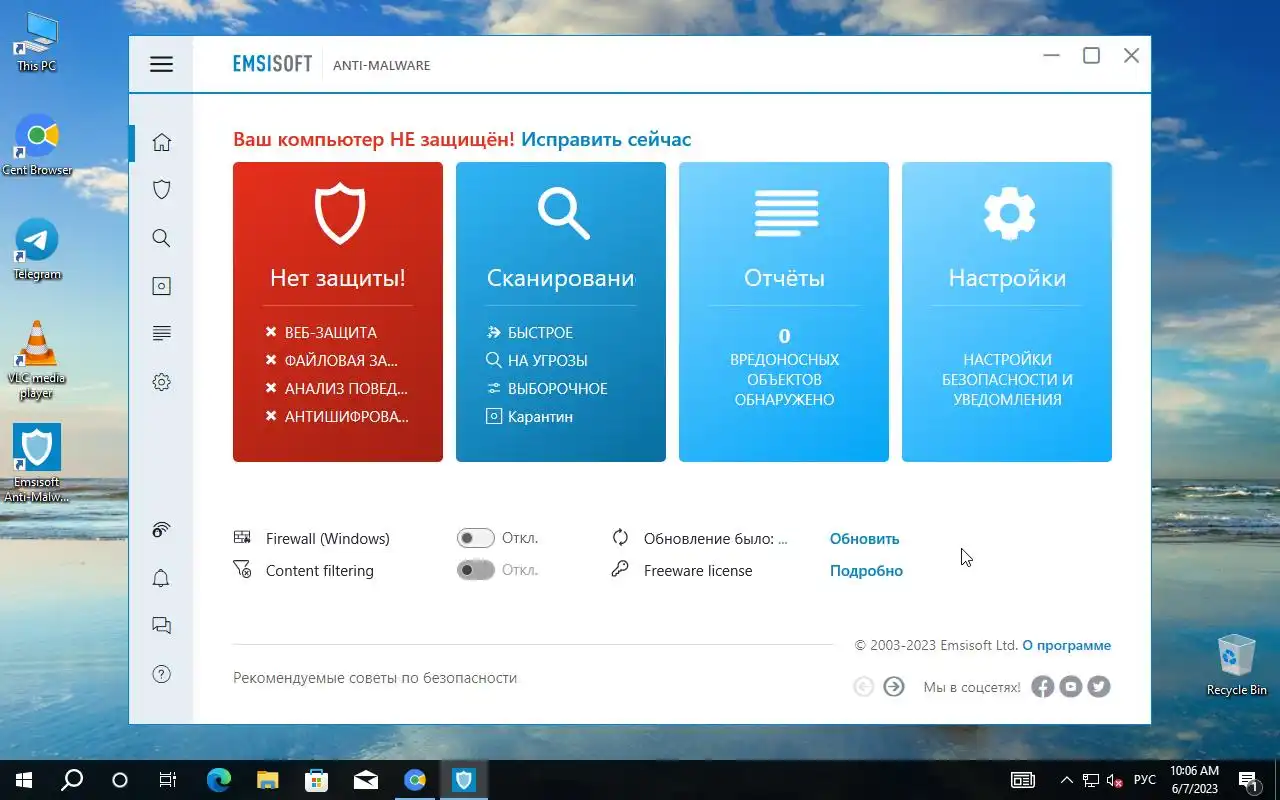Open Cent Browser desktop shortcut
Viewport: 1280px width, 800px height.
coord(37,146)
